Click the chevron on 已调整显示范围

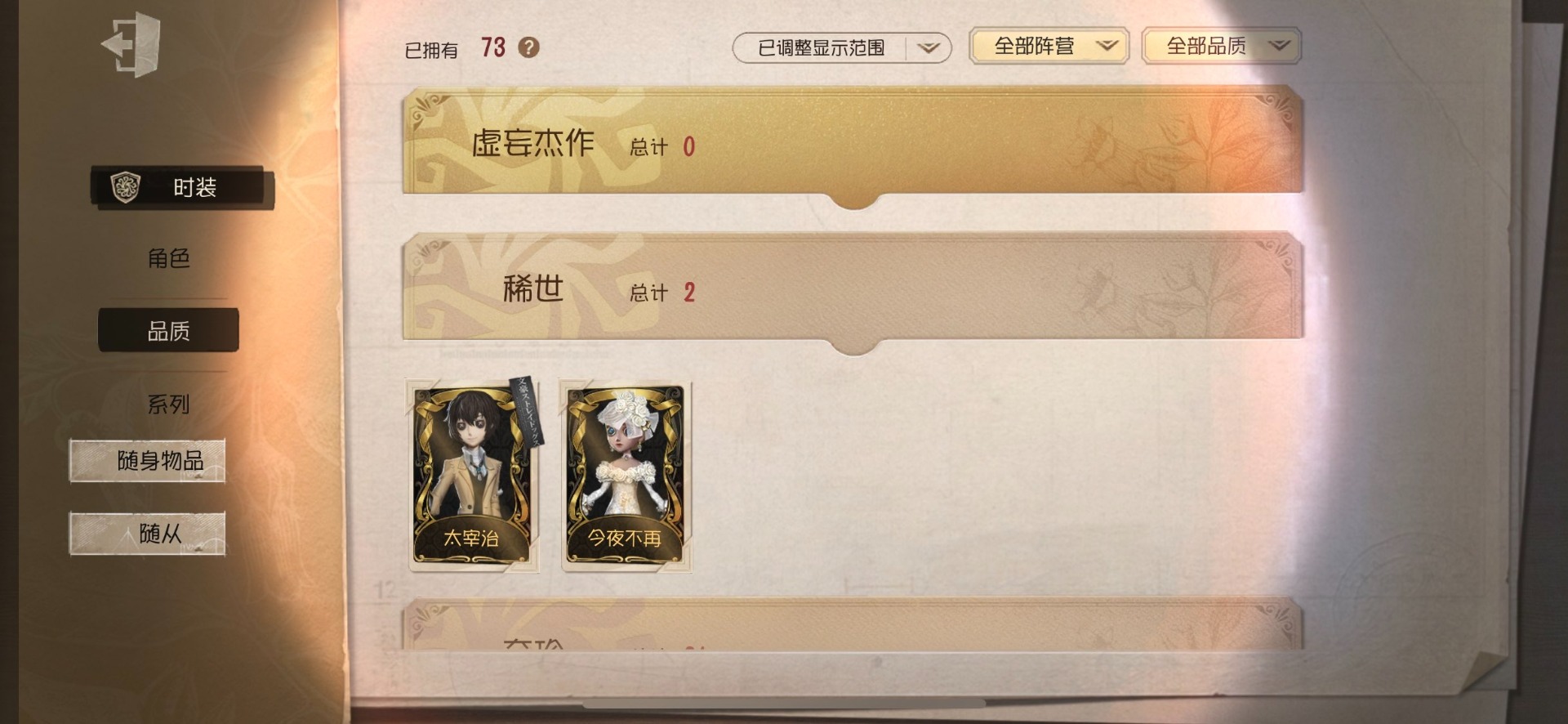pyautogui.click(x=929, y=48)
